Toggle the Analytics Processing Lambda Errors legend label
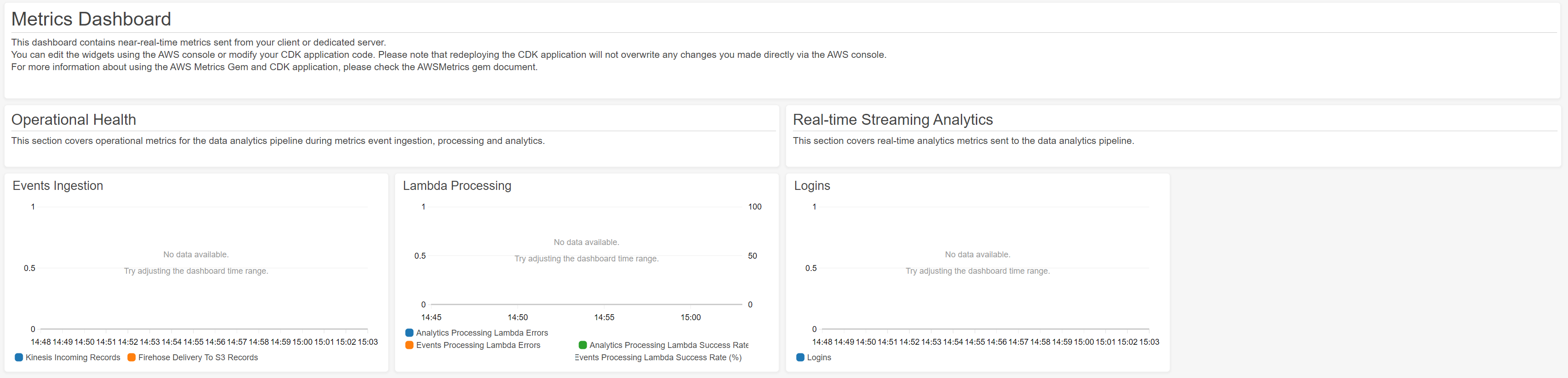The width and height of the screenshot is (1568, 378). (482, 333)
